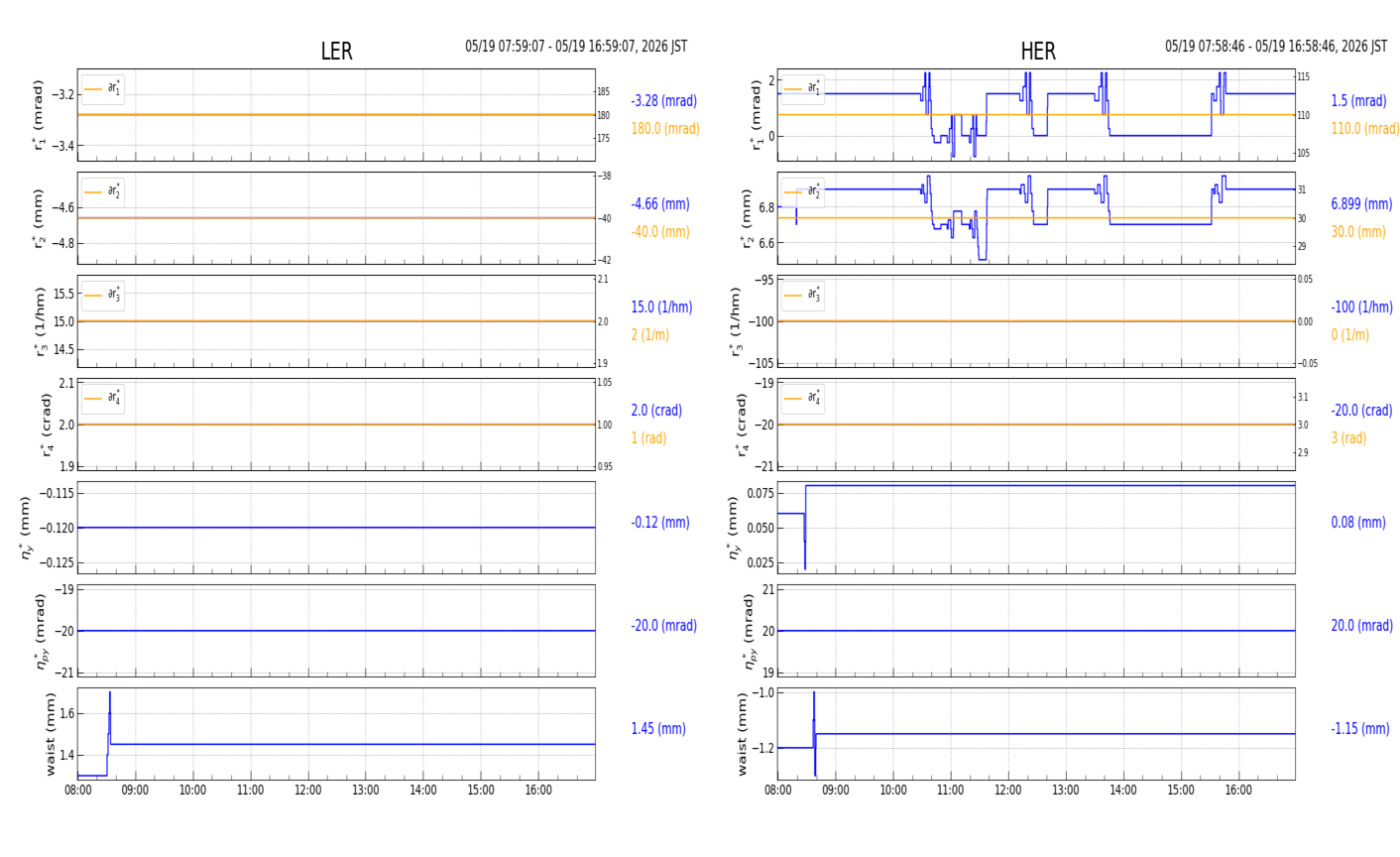
Task: Click the LER panel title
Action: pyautogui.click(x=336, y=52)
